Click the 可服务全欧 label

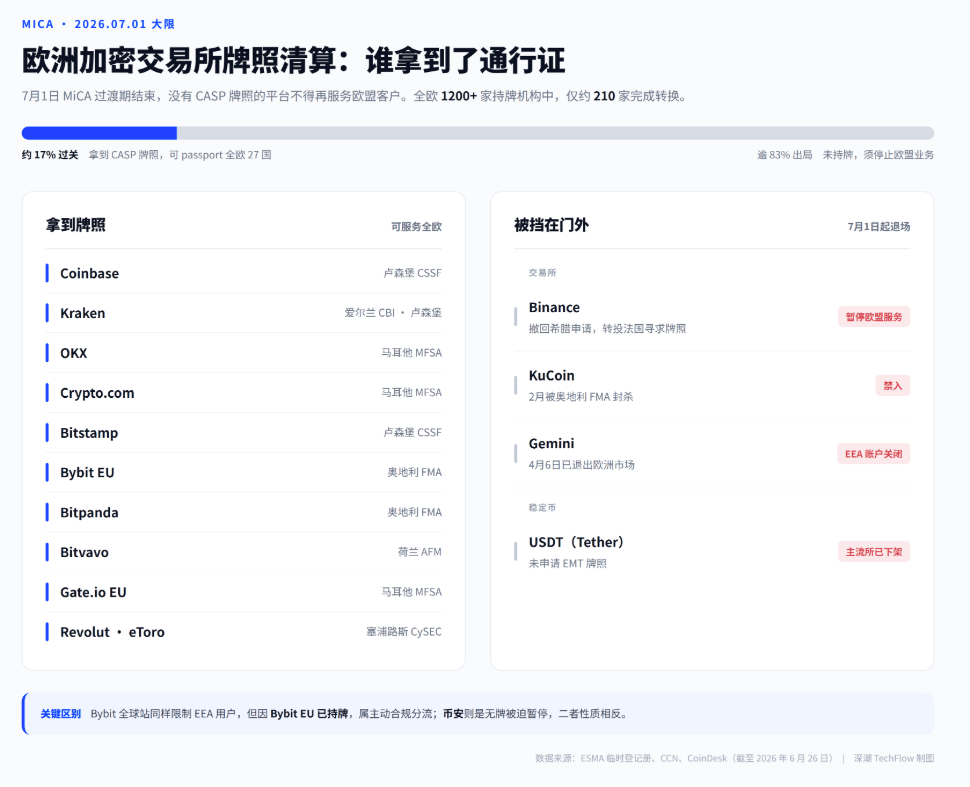416,226
